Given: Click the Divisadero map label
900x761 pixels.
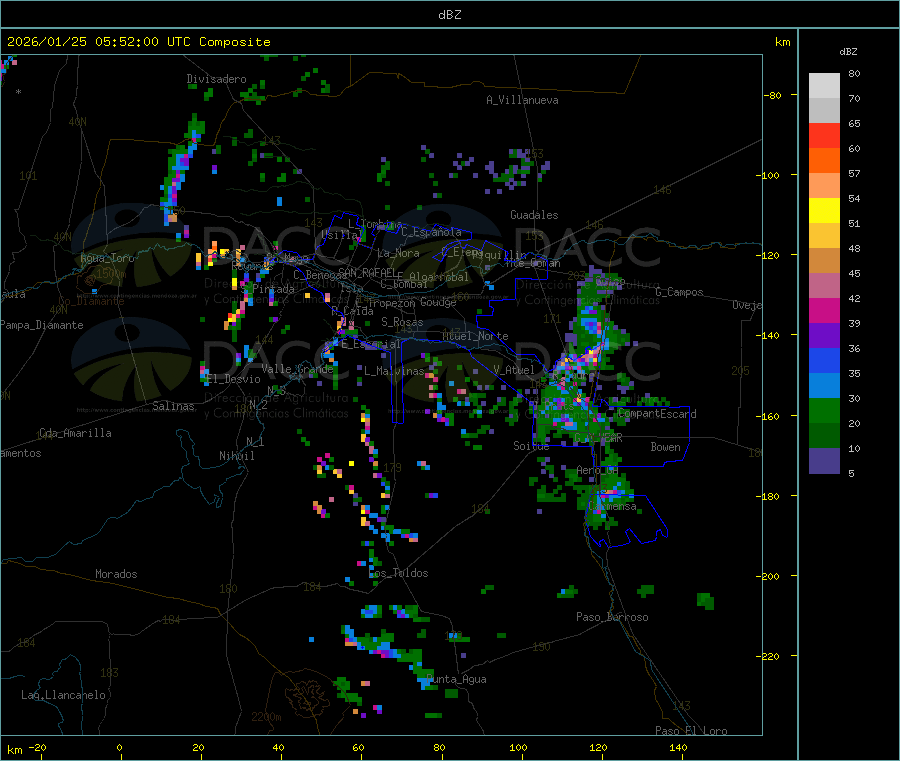Looking at the screenshot, I should click(216, 79).
